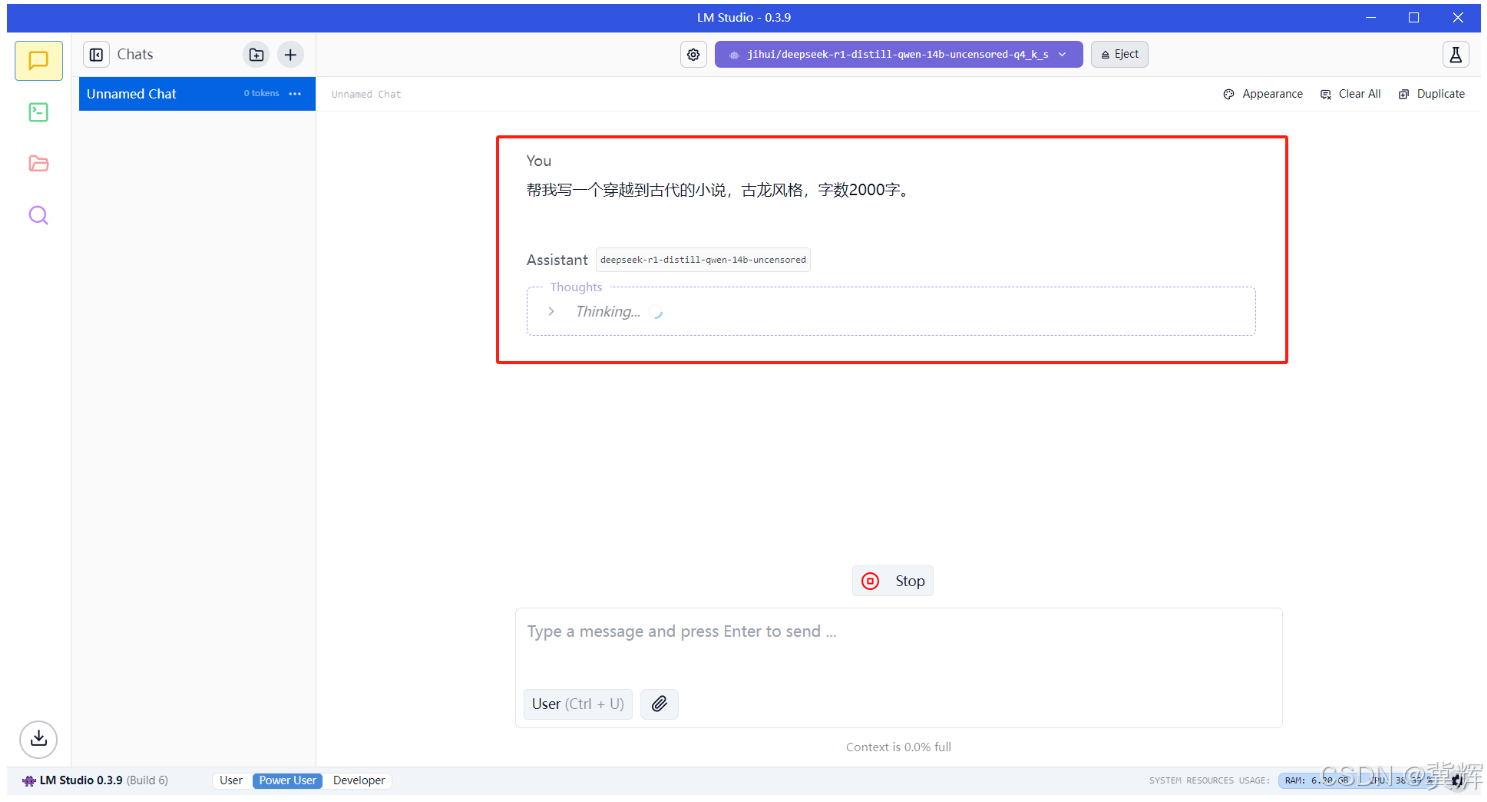This screenshot has width=1487, height=802.
Task: Minimize the LM Studio window
Action: pos(1371,17)
